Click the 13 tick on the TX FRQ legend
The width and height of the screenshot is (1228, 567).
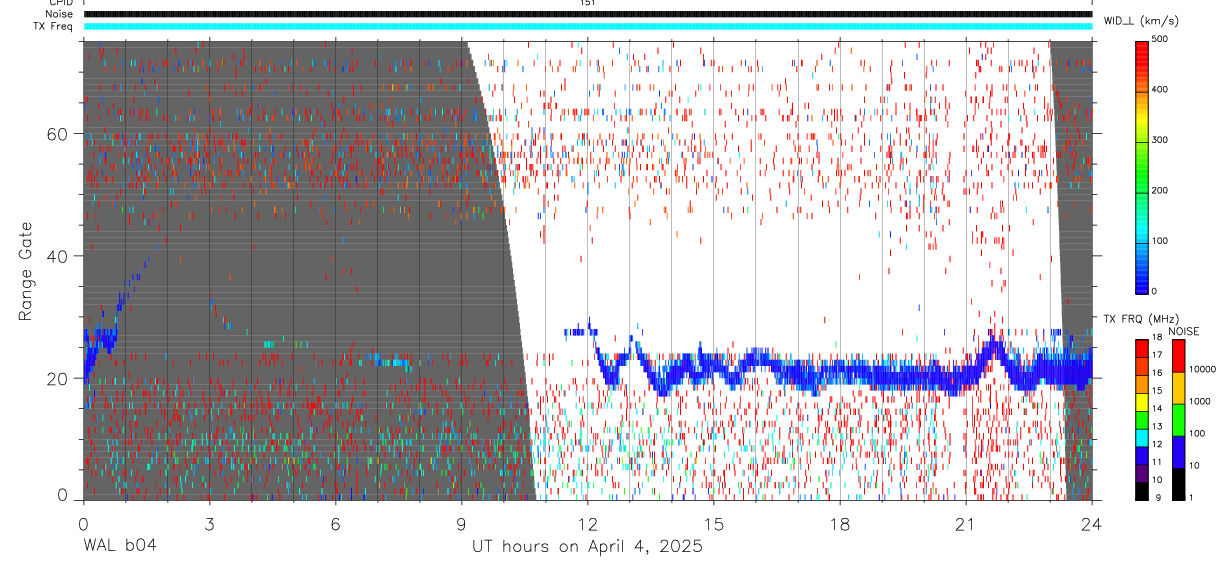pos(1157,426)
